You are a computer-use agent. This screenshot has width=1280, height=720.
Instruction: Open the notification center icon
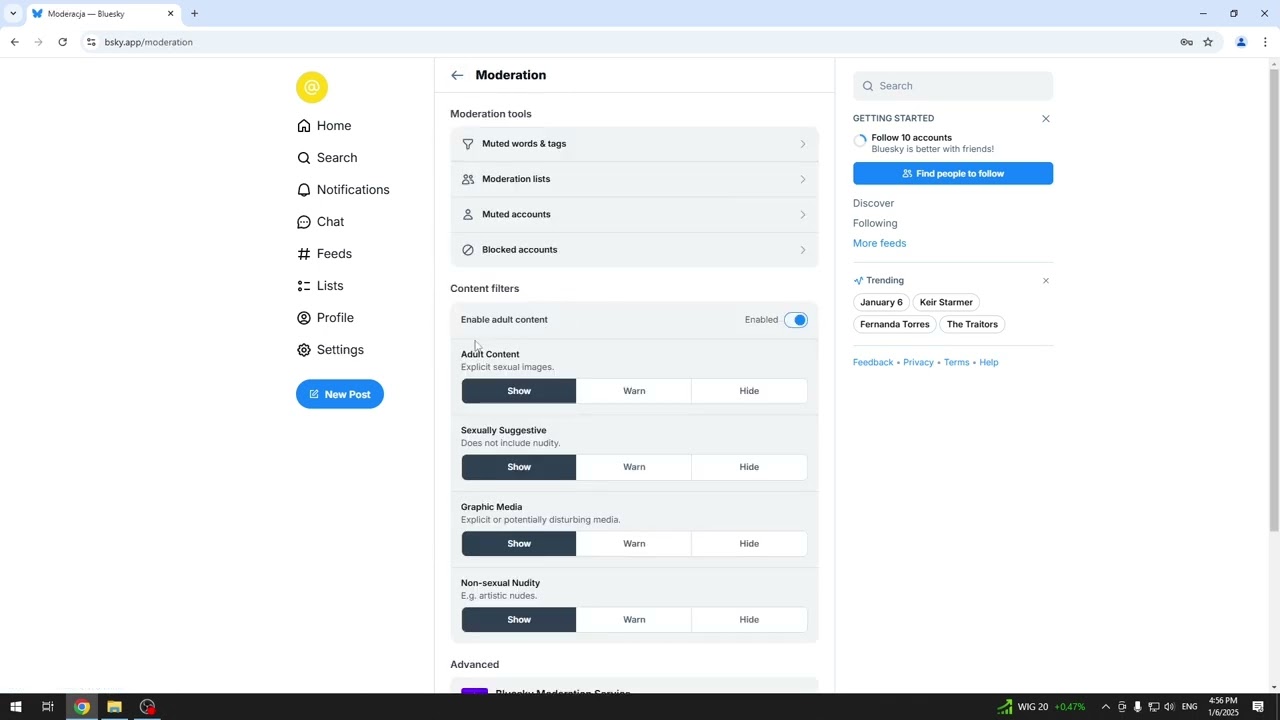[x=1259, y=707]
